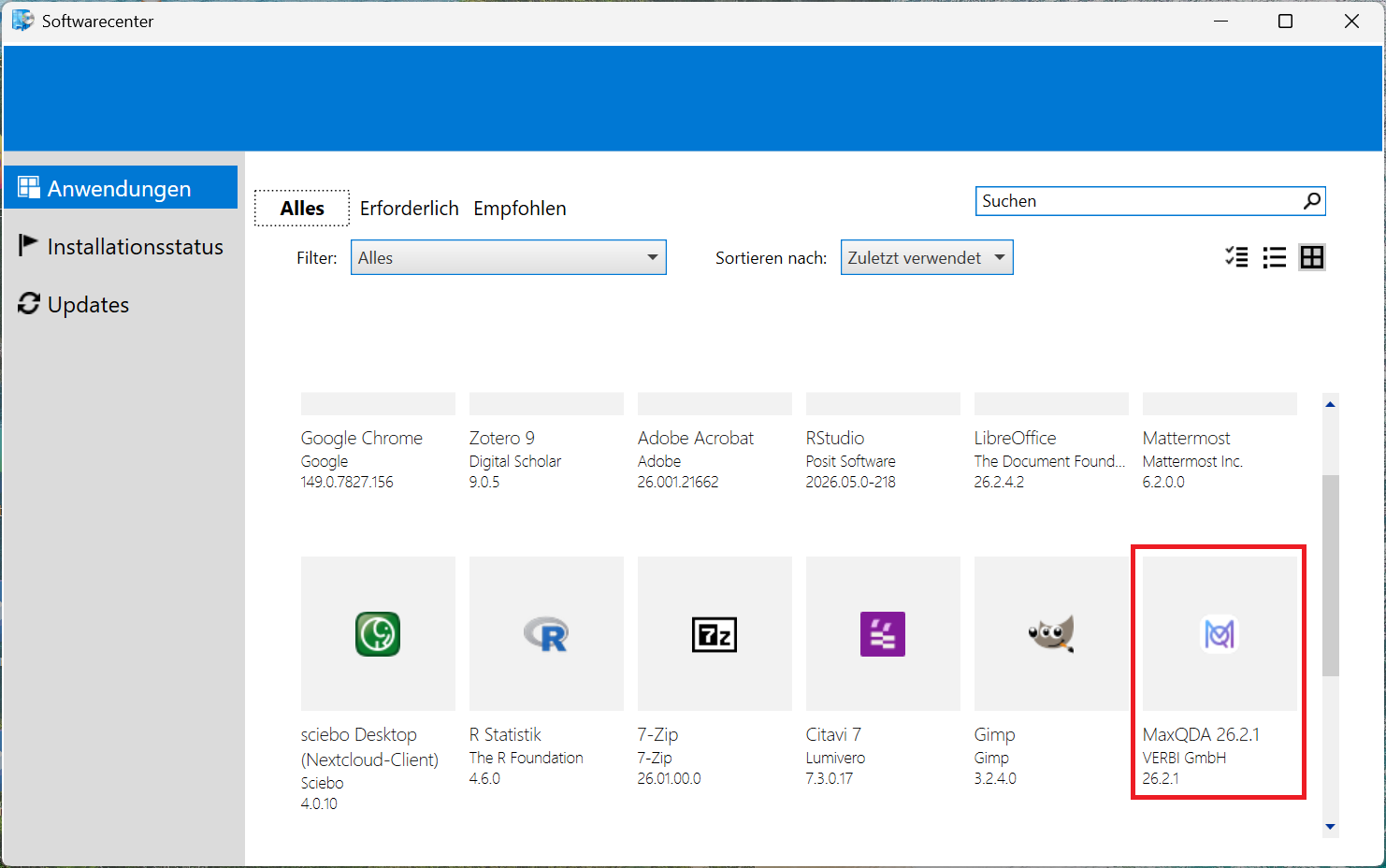Click the scroll down arrow of app list
Viewport: 1386px width, 868px height.
pos(1330,827)
